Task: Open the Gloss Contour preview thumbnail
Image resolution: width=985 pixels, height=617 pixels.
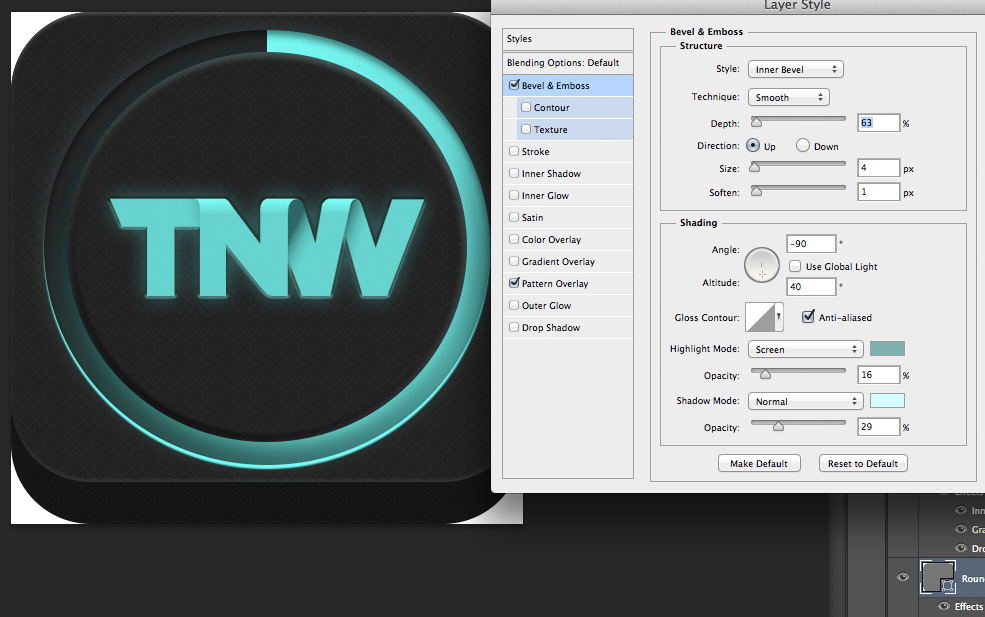Action: tap(760, 317)
